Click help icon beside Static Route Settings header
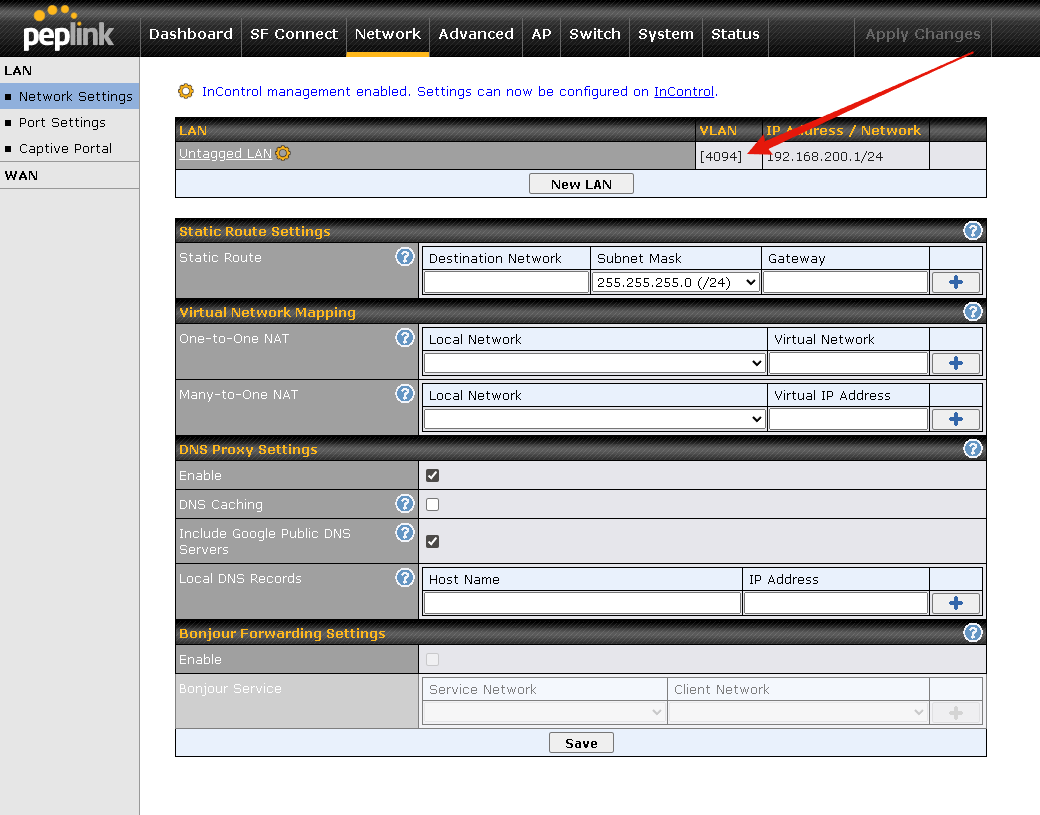 972,231
